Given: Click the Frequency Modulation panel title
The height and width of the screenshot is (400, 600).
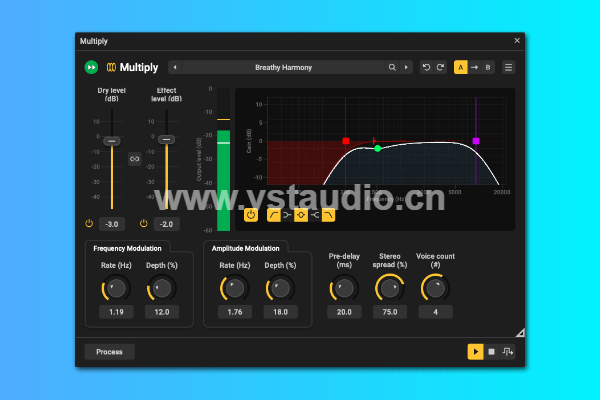Looking at the screenshot, I should 127,248.
